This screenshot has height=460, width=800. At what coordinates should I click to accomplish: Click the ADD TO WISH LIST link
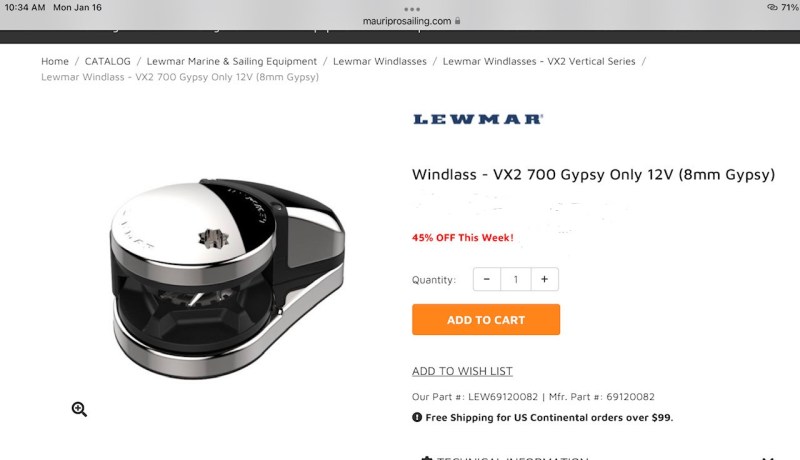coord(462,371)
